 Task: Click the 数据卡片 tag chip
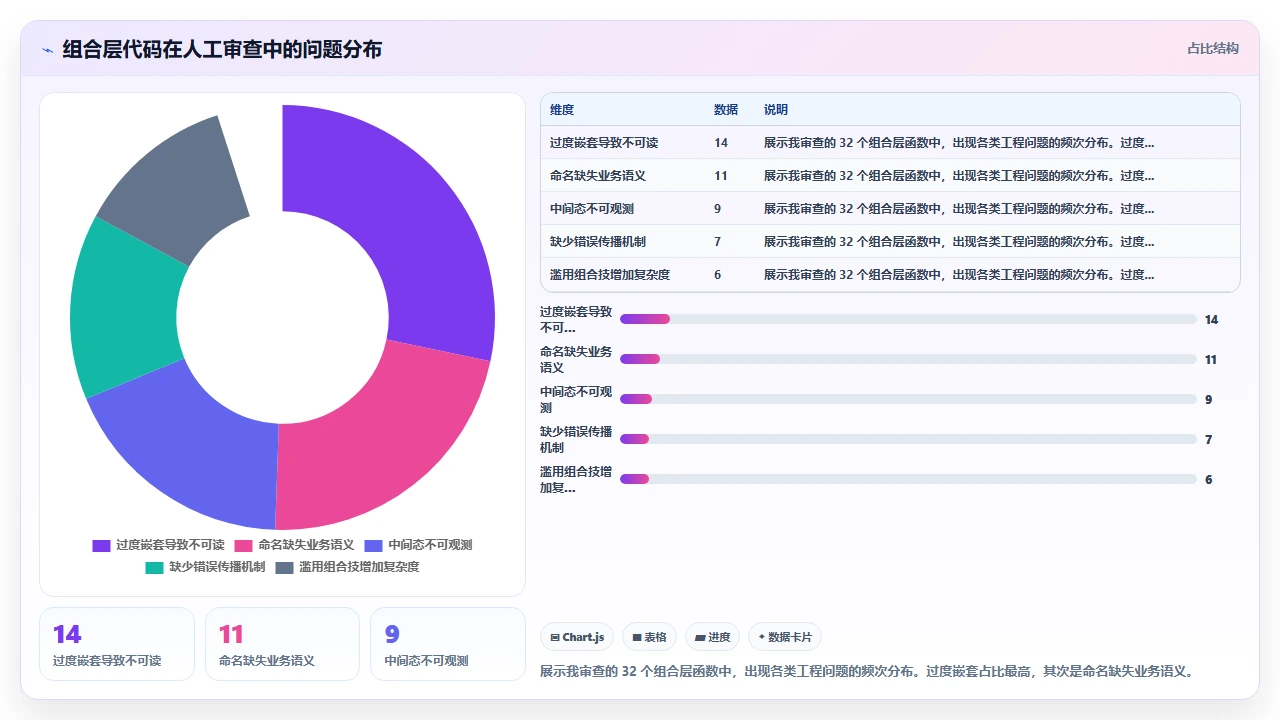(785, 637)
